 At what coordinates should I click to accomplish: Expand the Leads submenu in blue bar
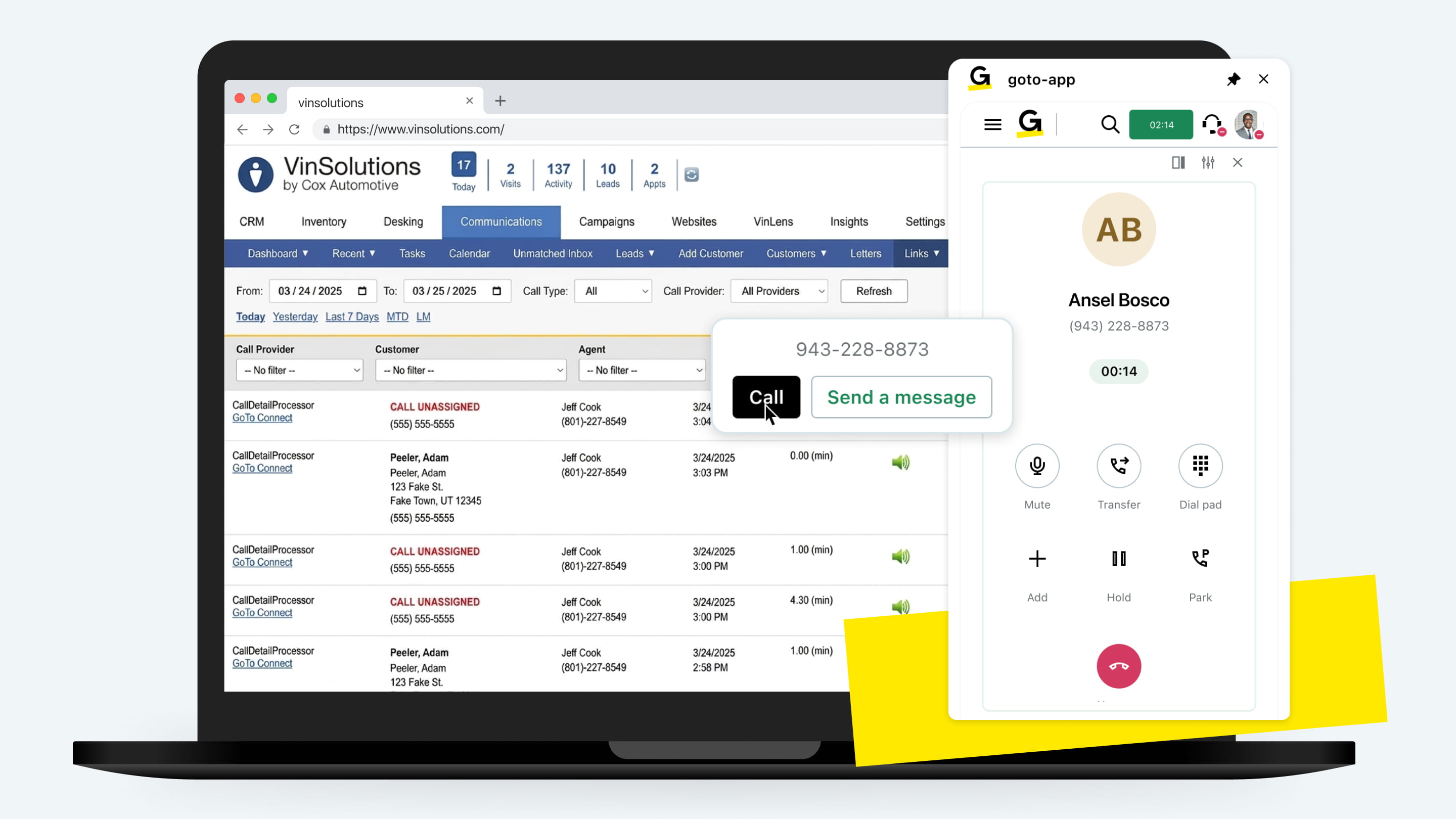point(635,254)
